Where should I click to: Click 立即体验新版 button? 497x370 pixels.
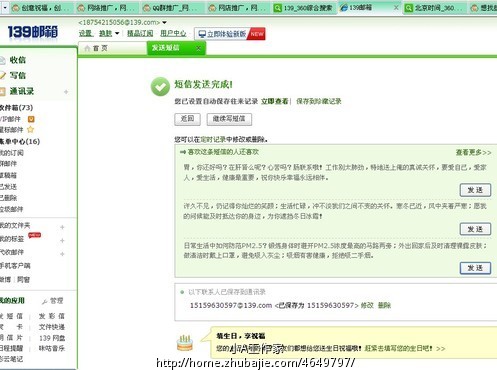[230, 34]
